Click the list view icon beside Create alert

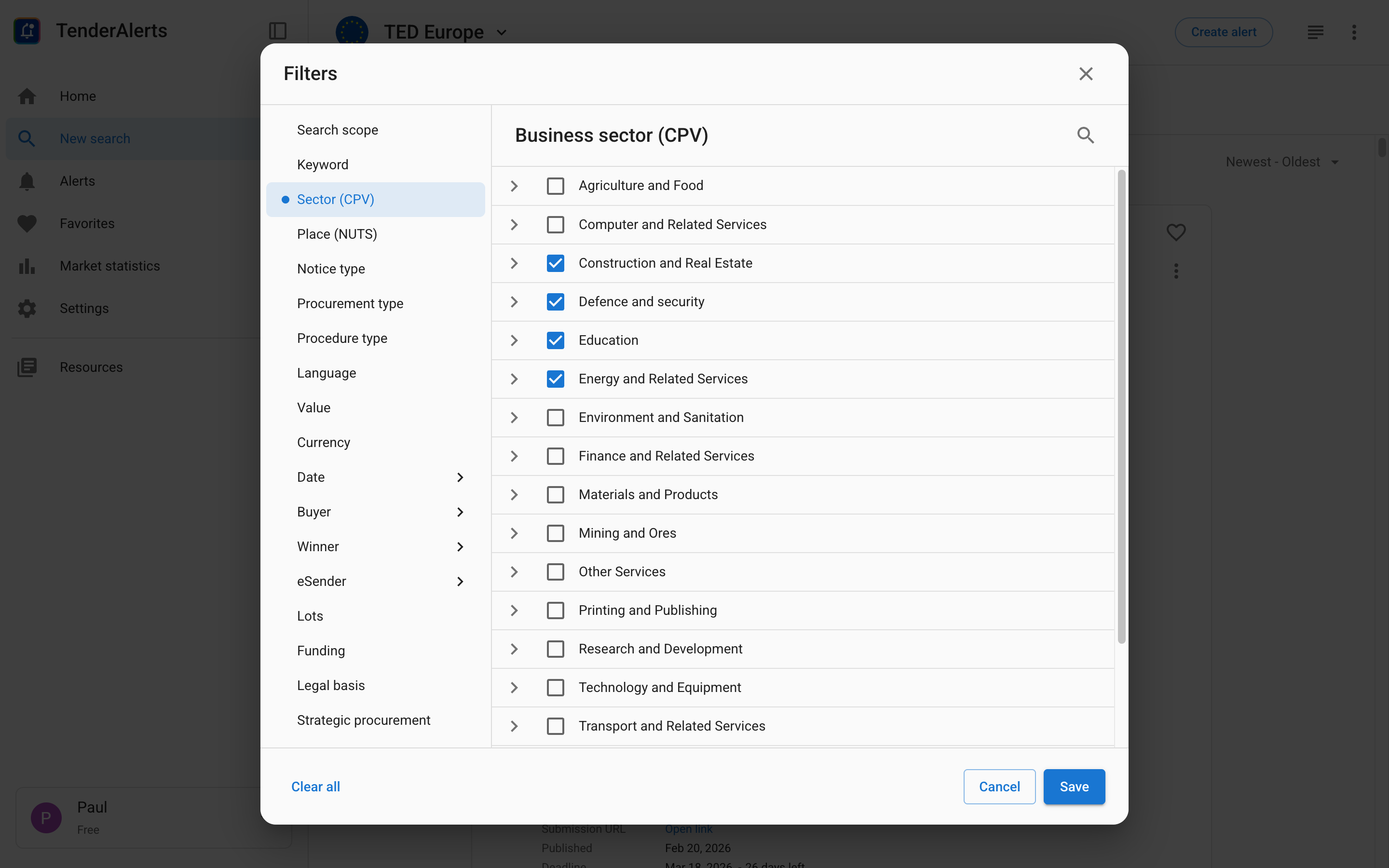1315,32
